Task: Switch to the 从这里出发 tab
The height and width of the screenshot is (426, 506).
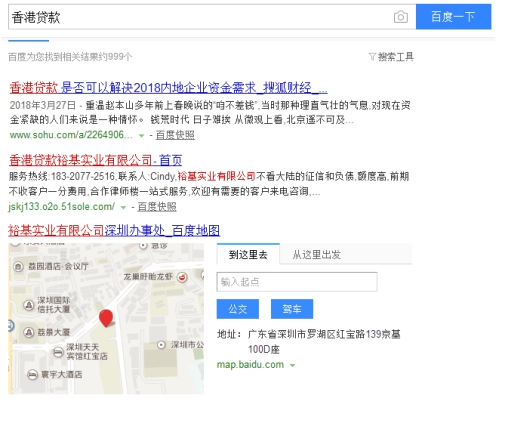Action: [316, 255]
